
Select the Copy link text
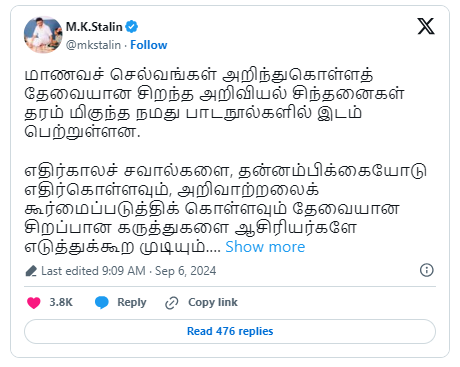[x=213, y=302]
